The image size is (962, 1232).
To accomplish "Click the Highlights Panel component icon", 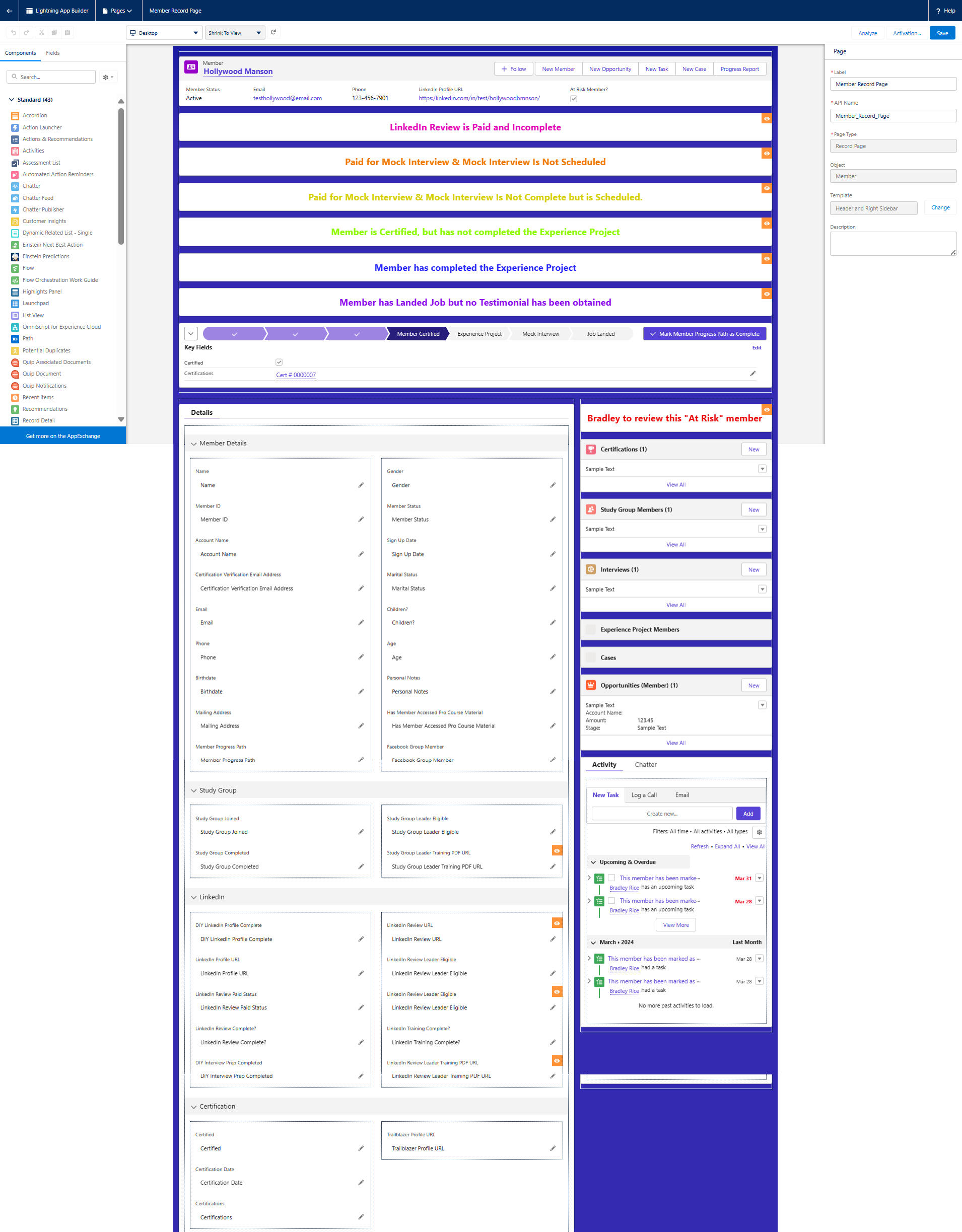I will pyautogui.click(x=15, y=292).
